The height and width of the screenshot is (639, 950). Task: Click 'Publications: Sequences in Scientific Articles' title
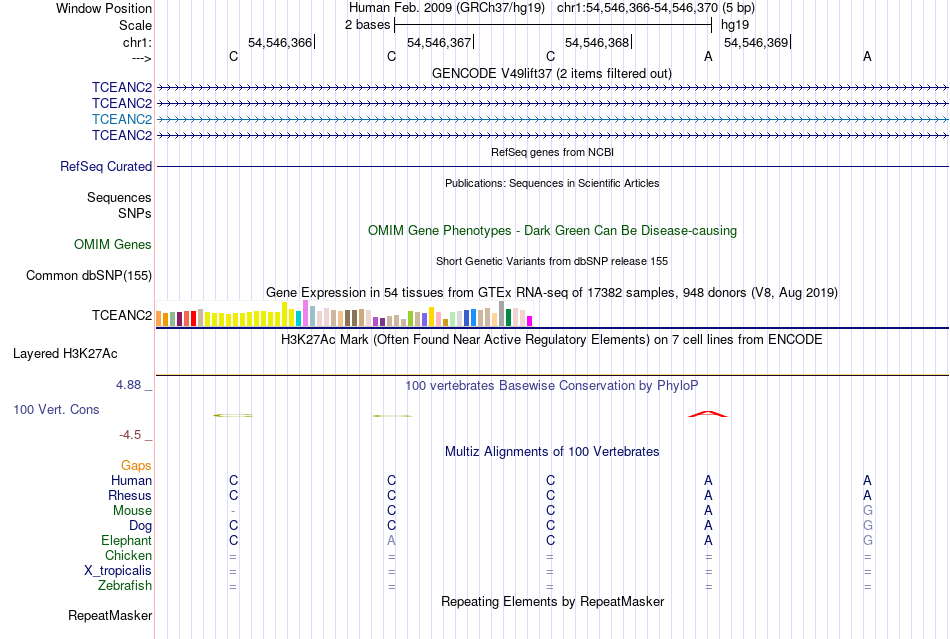pyautogui.click(x=552, y=184)
